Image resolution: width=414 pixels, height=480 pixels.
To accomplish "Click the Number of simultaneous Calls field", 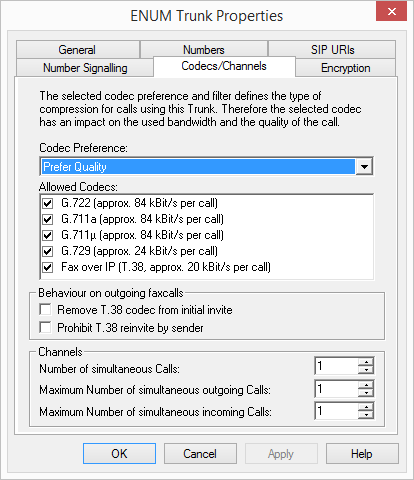I will 336,366.
